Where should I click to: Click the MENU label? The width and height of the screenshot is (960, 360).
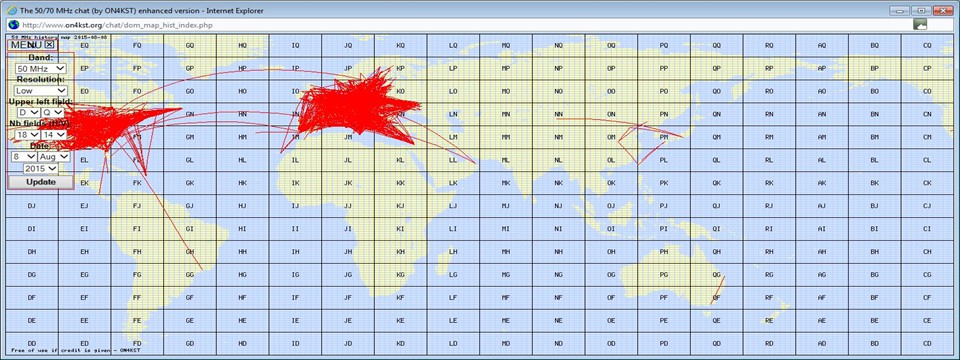click(26, 44)
